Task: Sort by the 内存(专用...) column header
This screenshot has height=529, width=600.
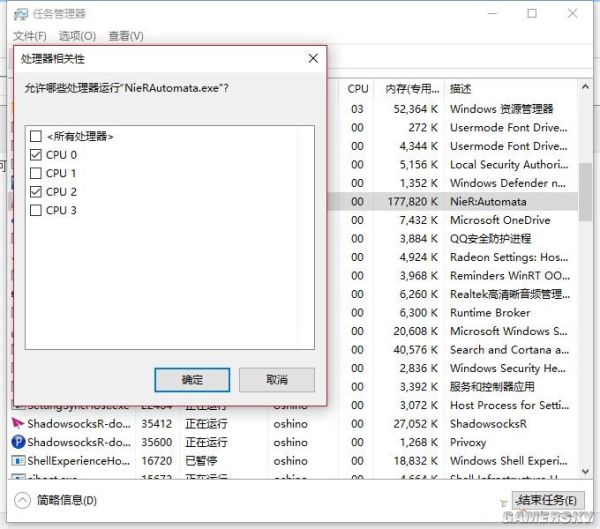Action: 412,89
